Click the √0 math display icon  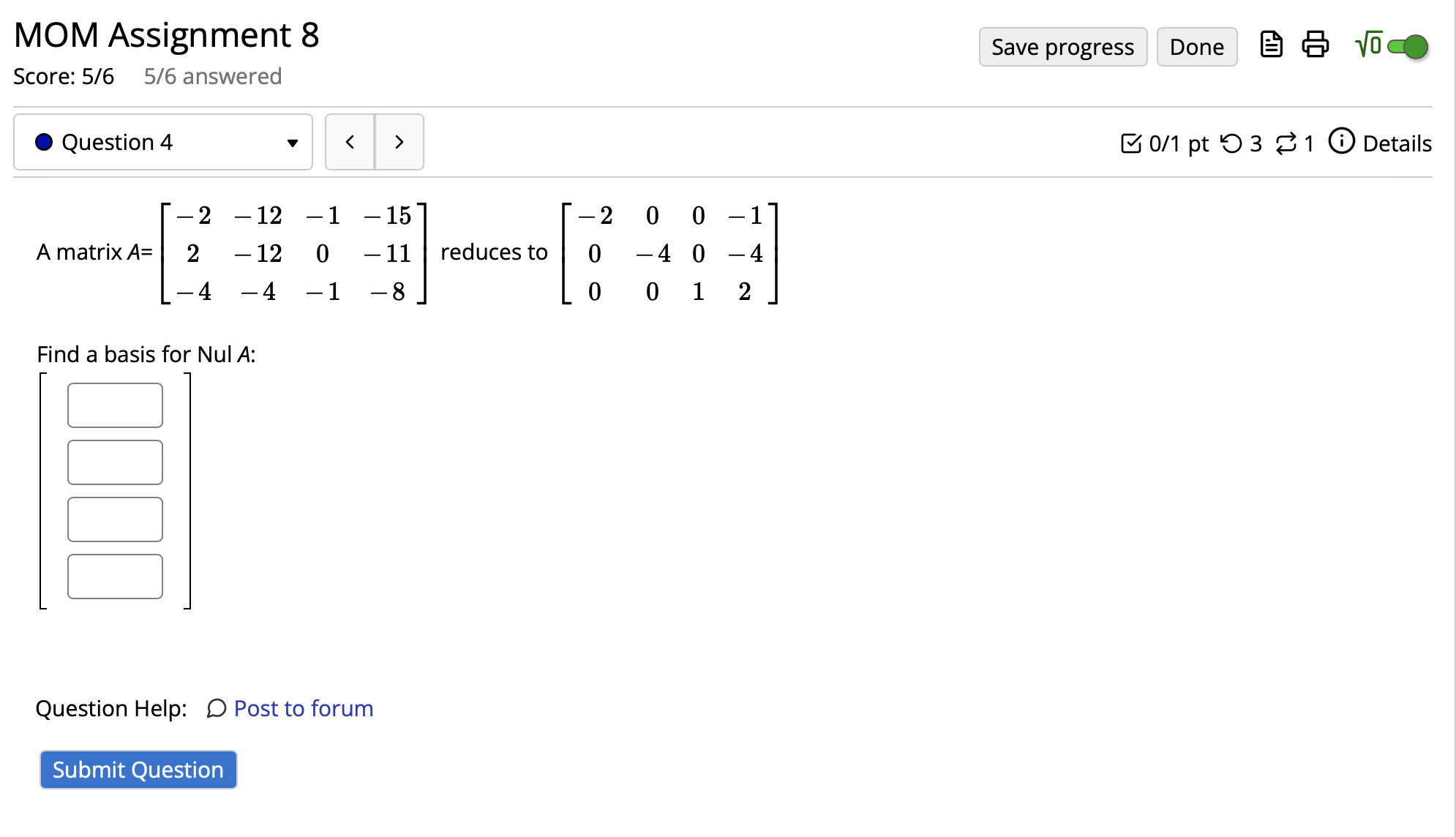coord(1367,45)
